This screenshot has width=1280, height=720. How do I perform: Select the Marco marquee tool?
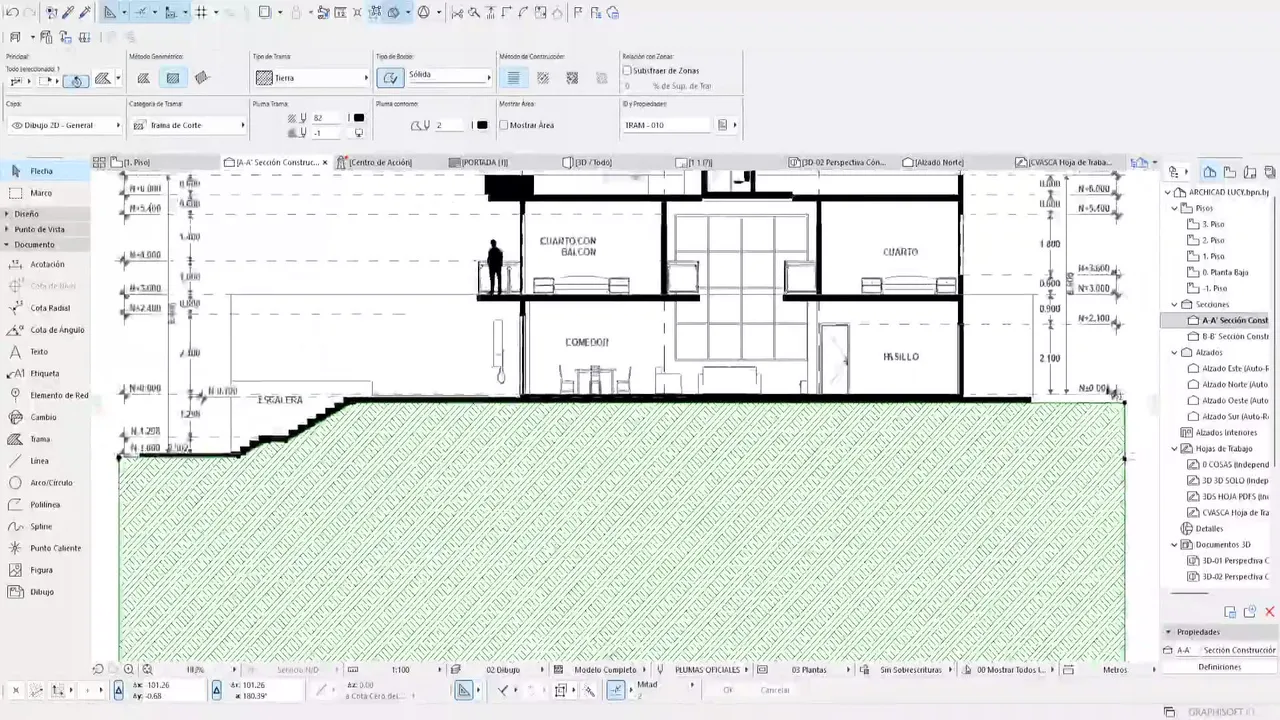[x=45, y=193]
